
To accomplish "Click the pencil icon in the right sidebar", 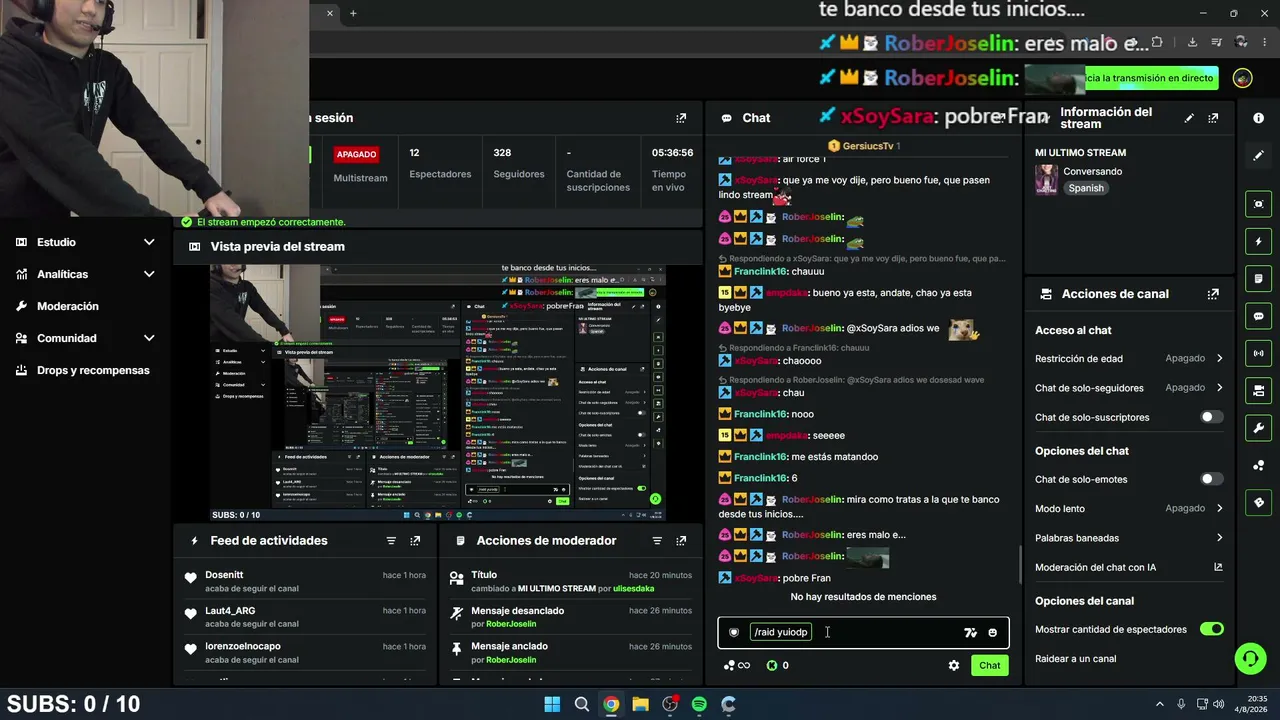I will [1259, 156].
